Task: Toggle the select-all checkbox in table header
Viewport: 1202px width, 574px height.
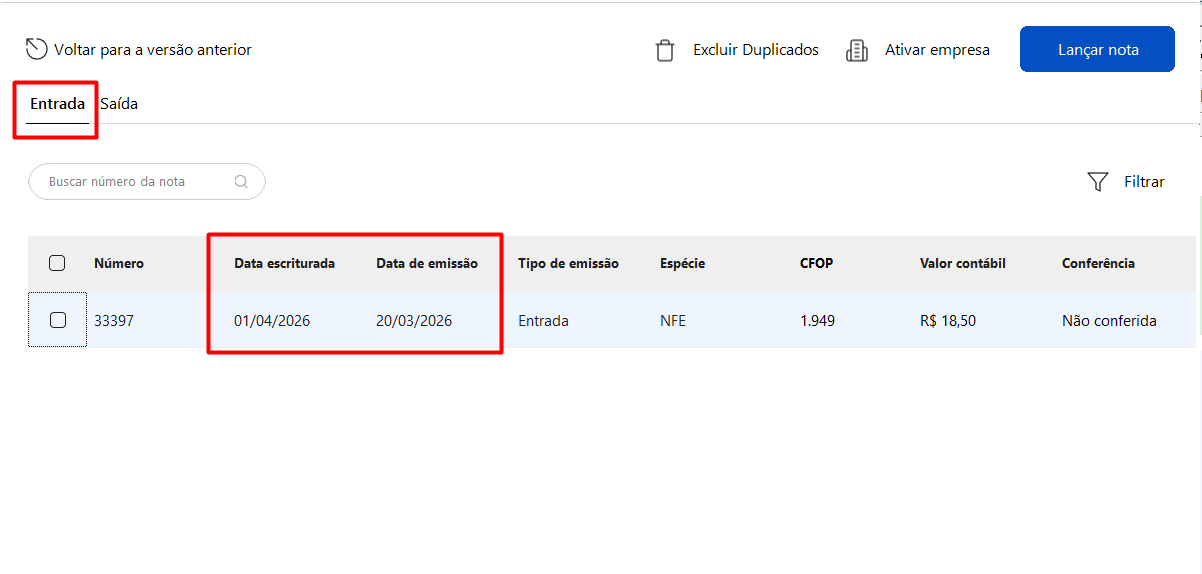Action: pyautogui.click(x=57, y=263)
